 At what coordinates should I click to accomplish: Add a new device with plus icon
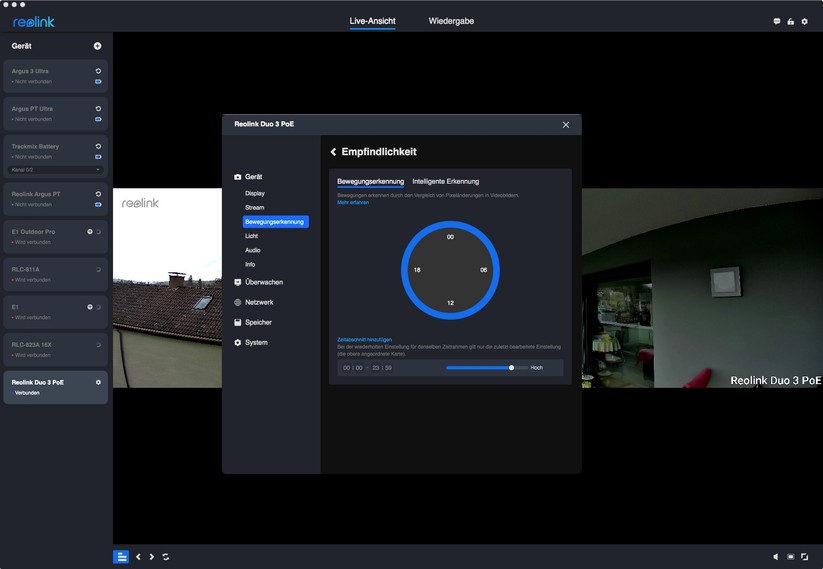(x=97, y=46)
